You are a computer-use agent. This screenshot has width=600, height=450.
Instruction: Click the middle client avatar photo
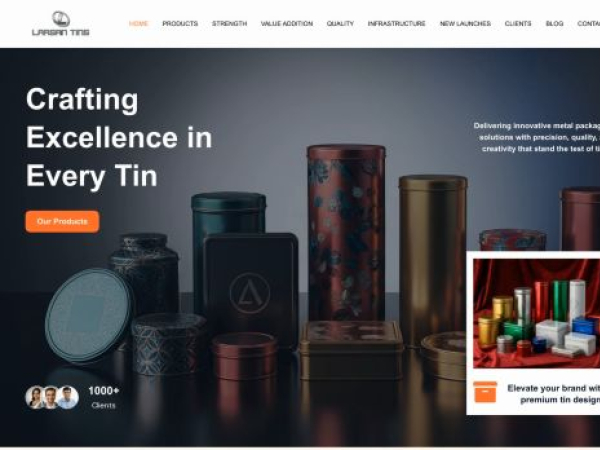click(x=51, y=397)
